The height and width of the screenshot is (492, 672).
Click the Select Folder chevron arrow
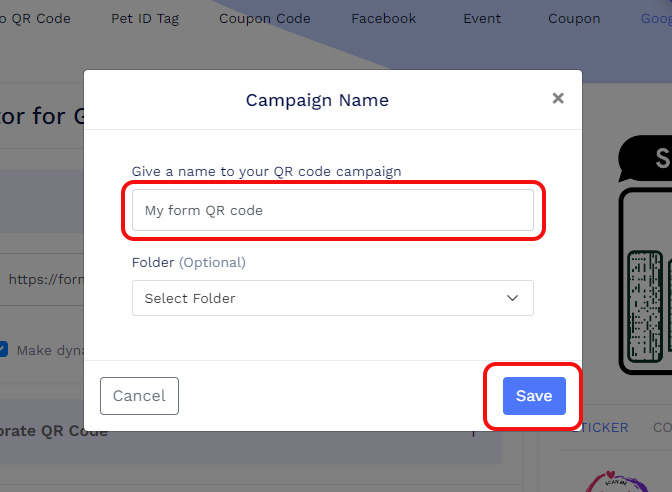coord(513,298)
